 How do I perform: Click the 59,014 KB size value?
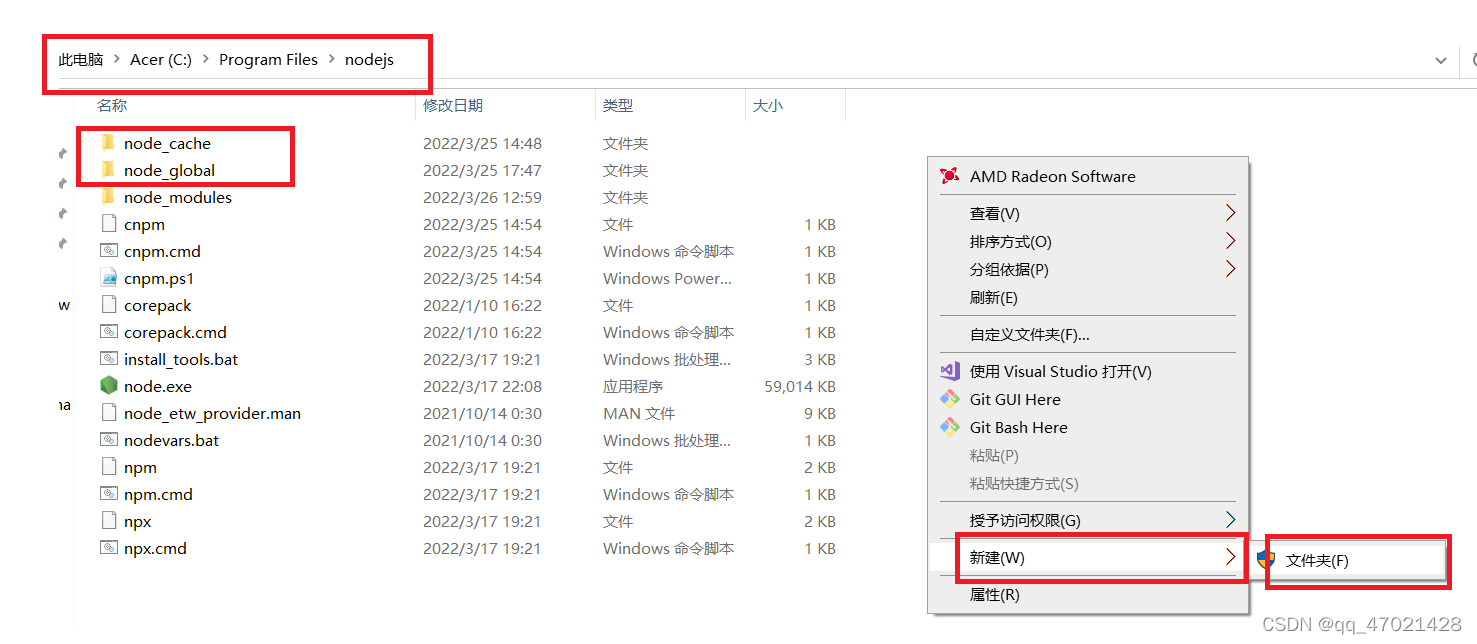tap(800, 386)
